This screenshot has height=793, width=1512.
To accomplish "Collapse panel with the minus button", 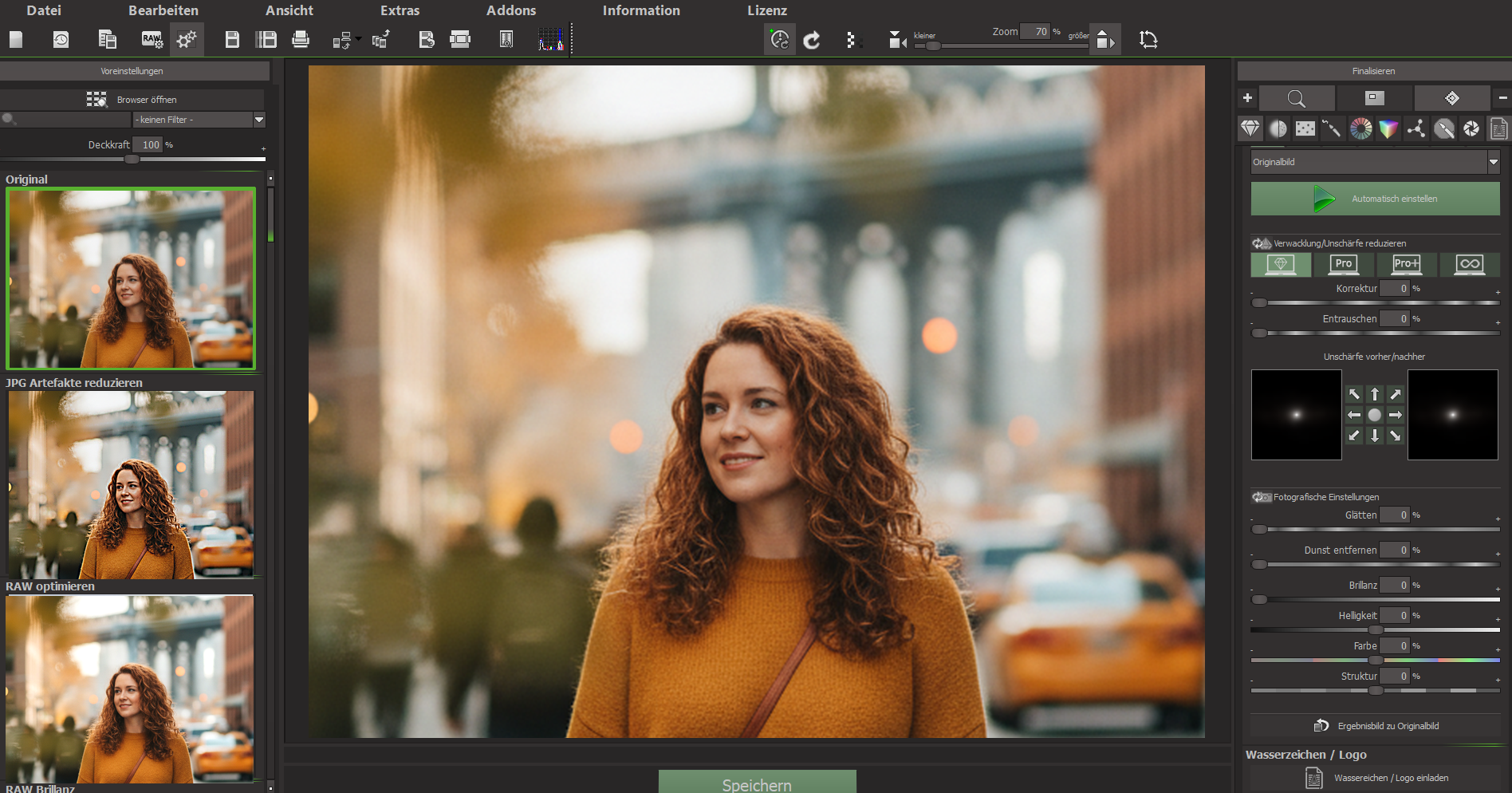I will click(1502, 98).
